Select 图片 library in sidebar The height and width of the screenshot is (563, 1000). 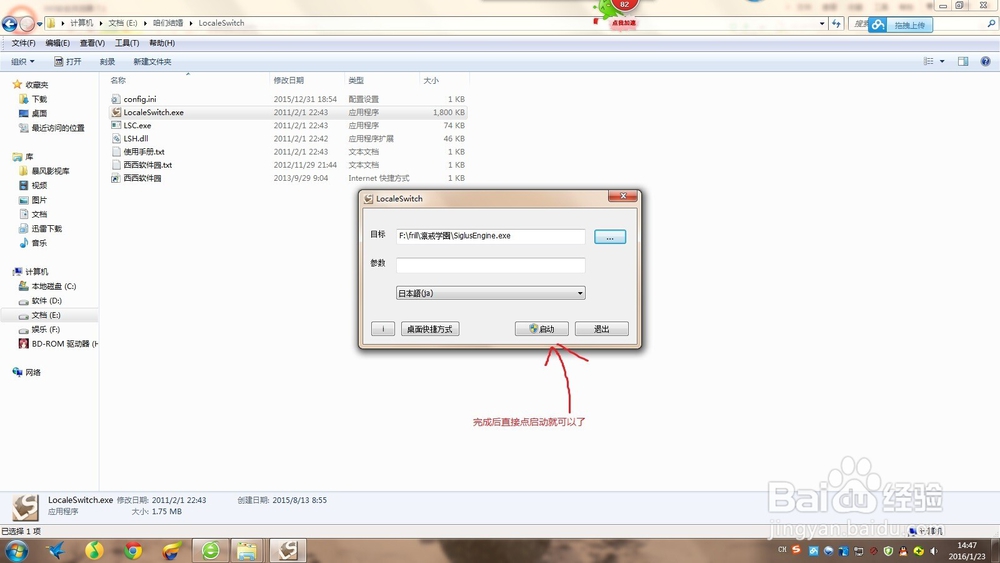click(39, 200)
